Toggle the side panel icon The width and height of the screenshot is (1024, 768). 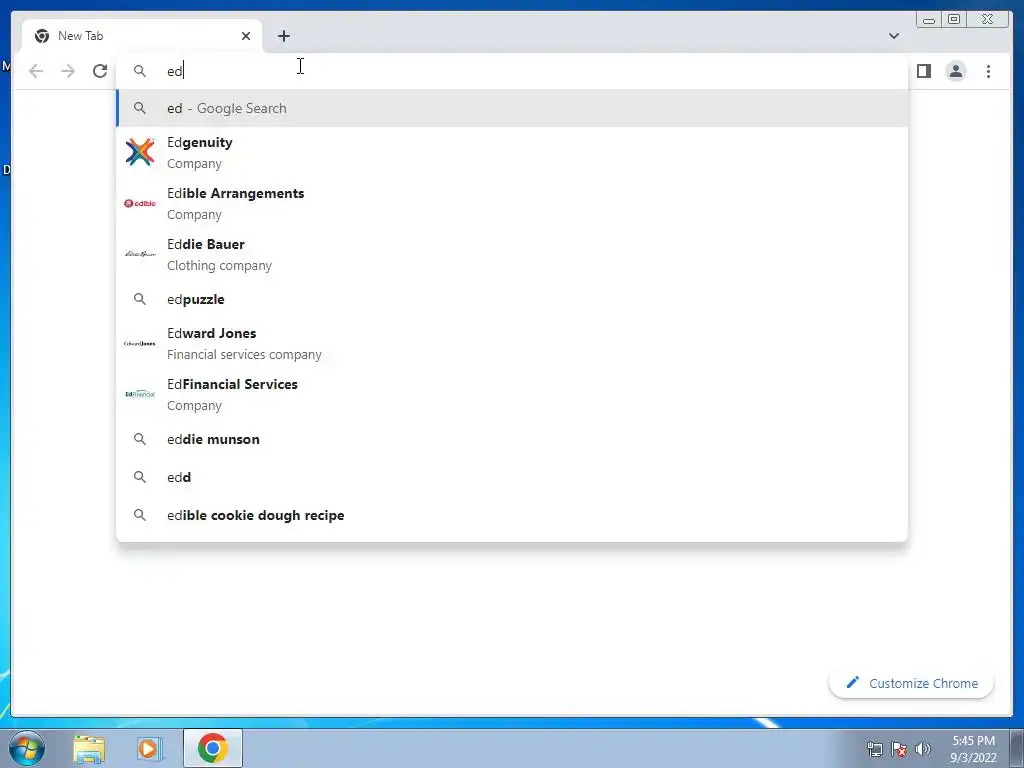[x=923, y=71]
